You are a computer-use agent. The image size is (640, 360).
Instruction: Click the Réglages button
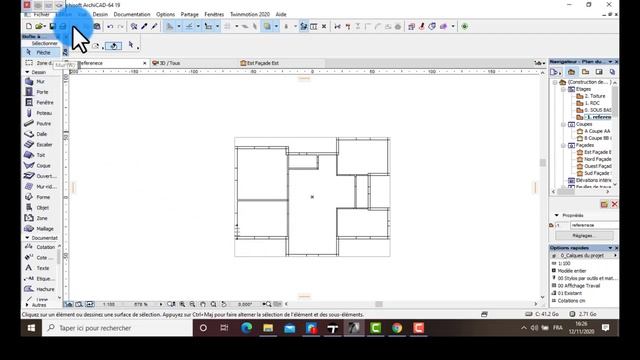click(x=584, y=236)
